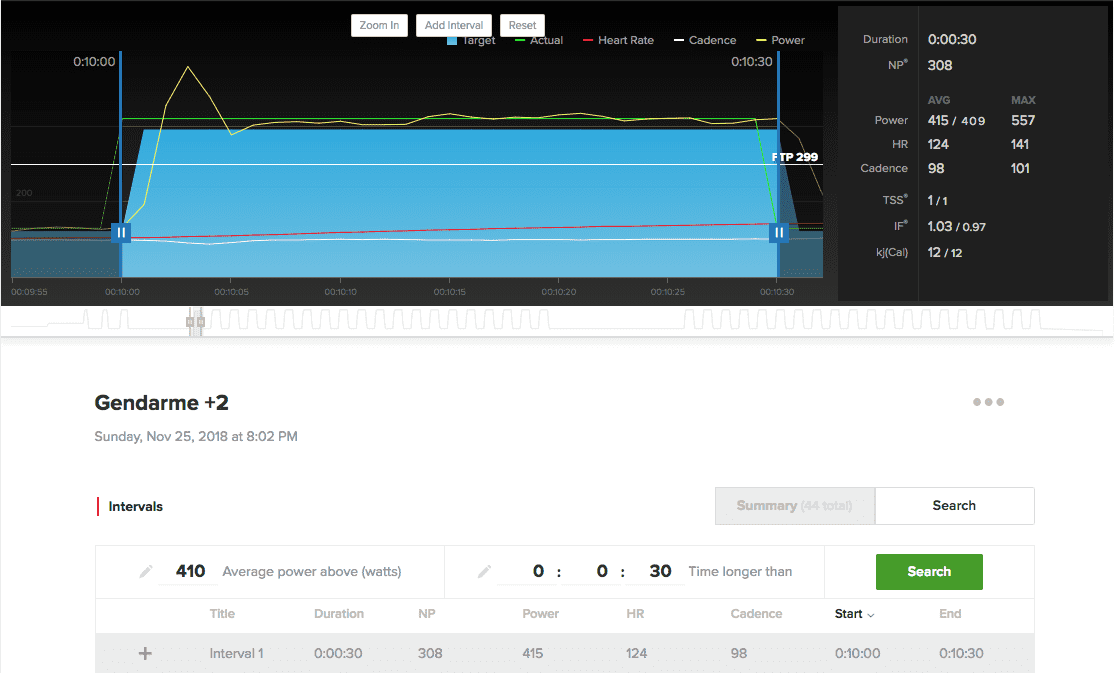Sort intervals by the Start column
Viewport: 1115px width, 673px height.
pos(854,614)
